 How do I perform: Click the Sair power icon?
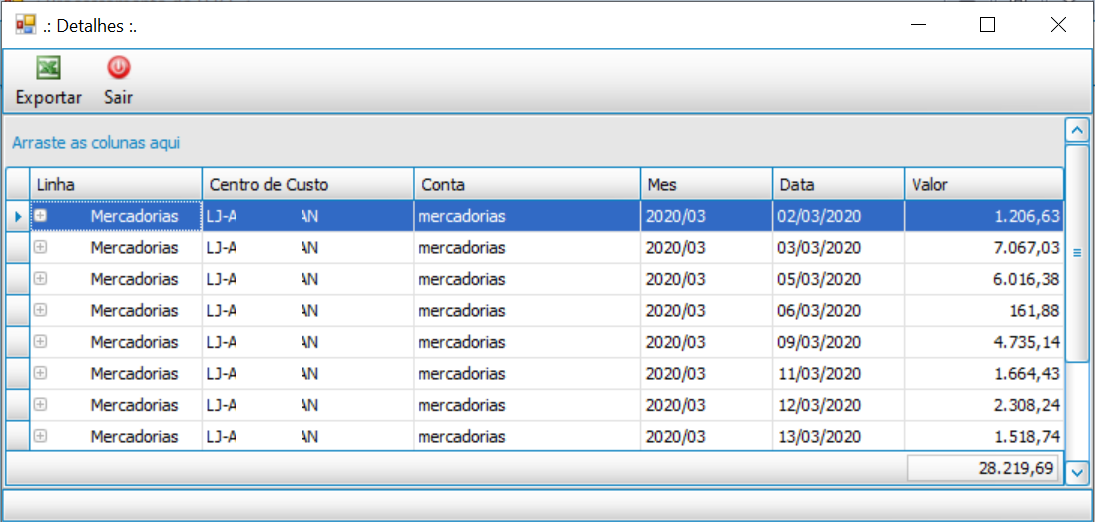[119, 68]
